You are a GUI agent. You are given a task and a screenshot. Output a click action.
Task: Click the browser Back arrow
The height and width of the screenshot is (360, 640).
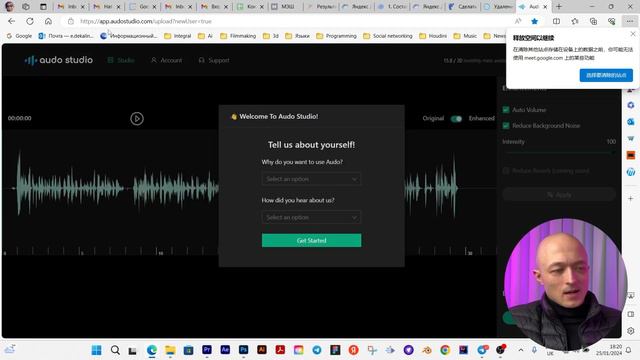click(11, 21)
